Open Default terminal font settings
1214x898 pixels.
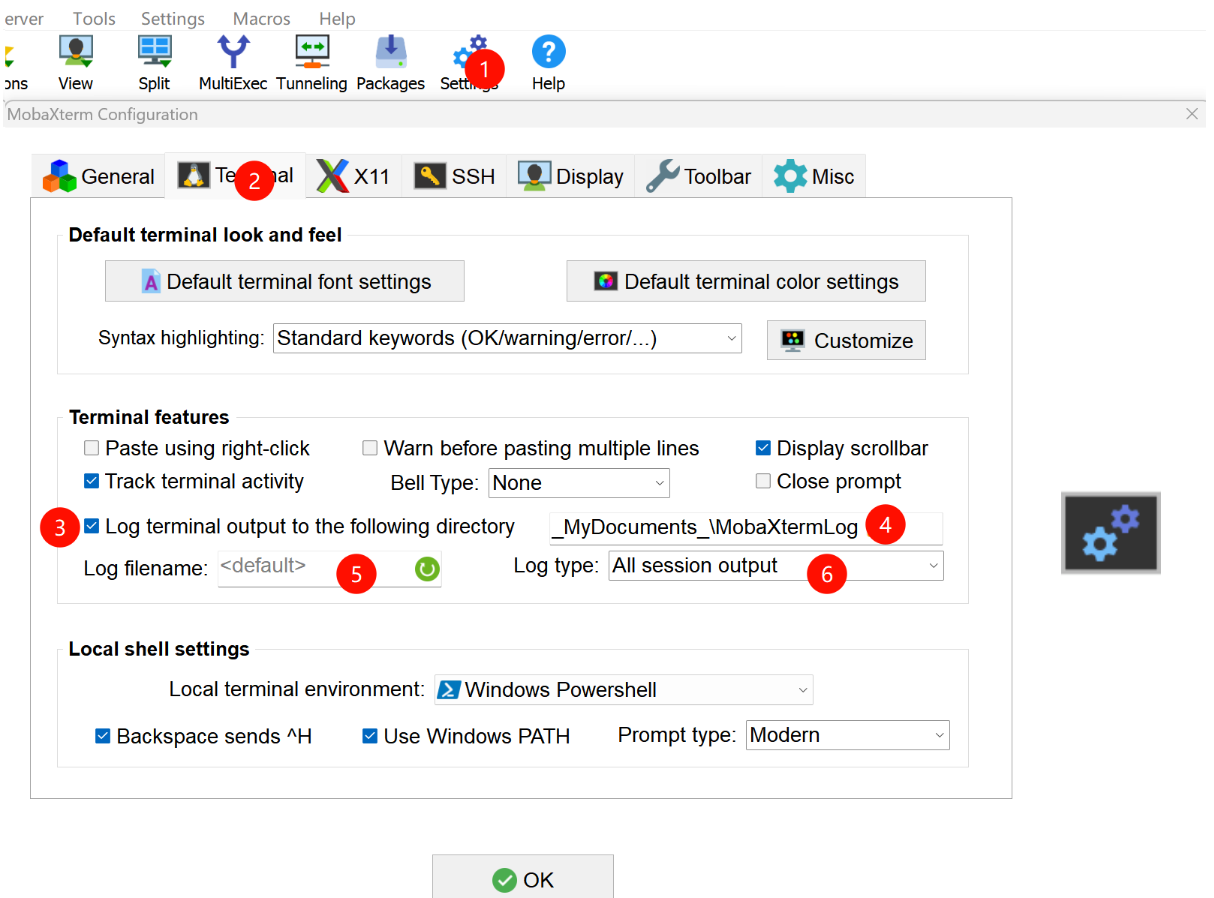pos(285,281)
